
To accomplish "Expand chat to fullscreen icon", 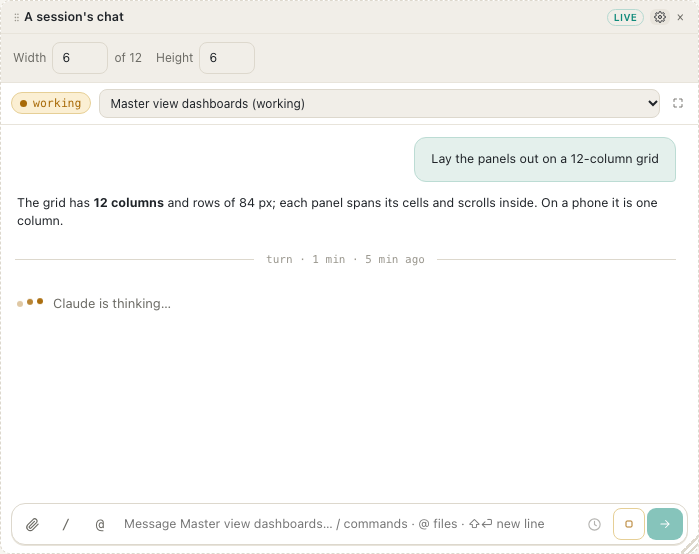I will tap(678, 103).
